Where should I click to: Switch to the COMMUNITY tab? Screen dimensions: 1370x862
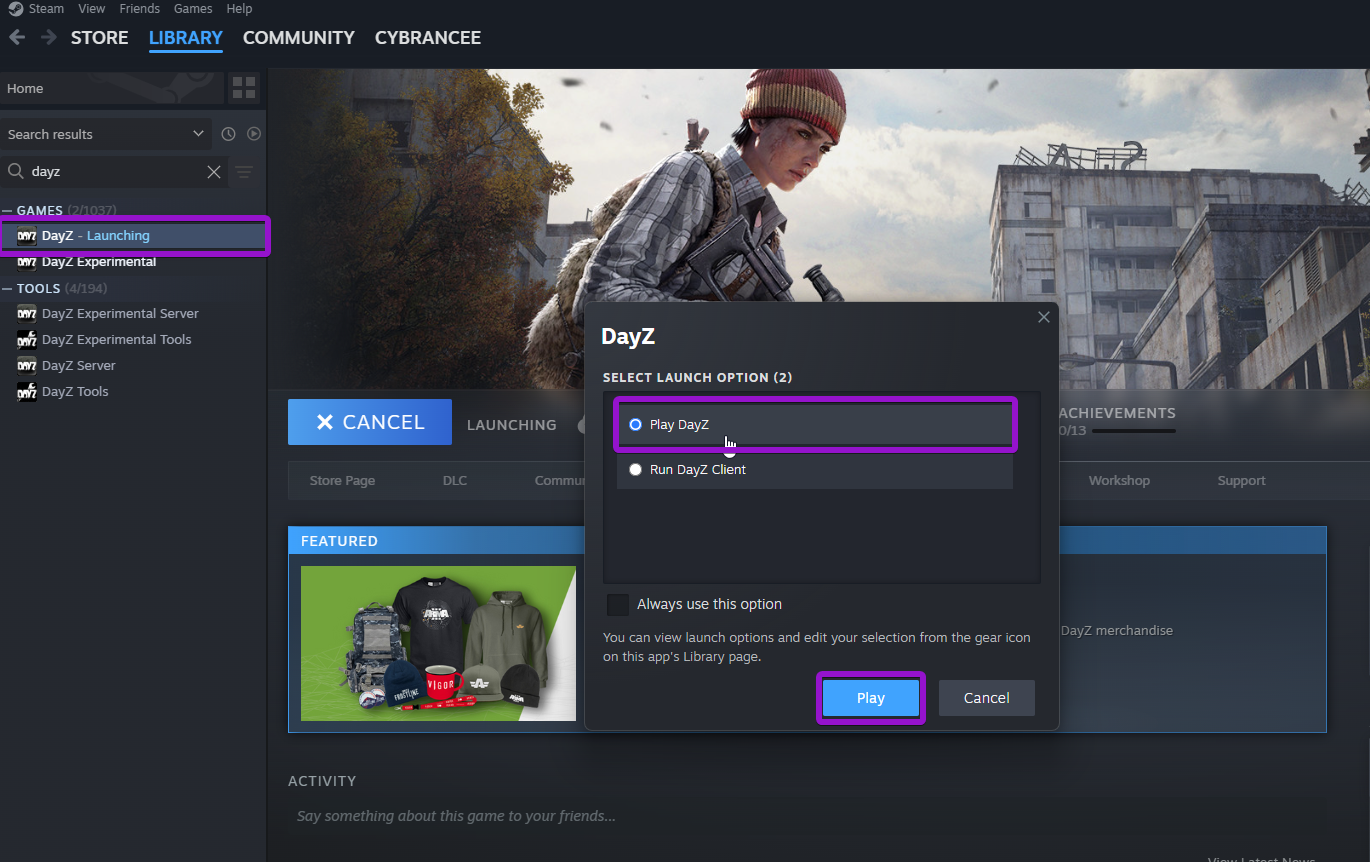tap(298, 37)
